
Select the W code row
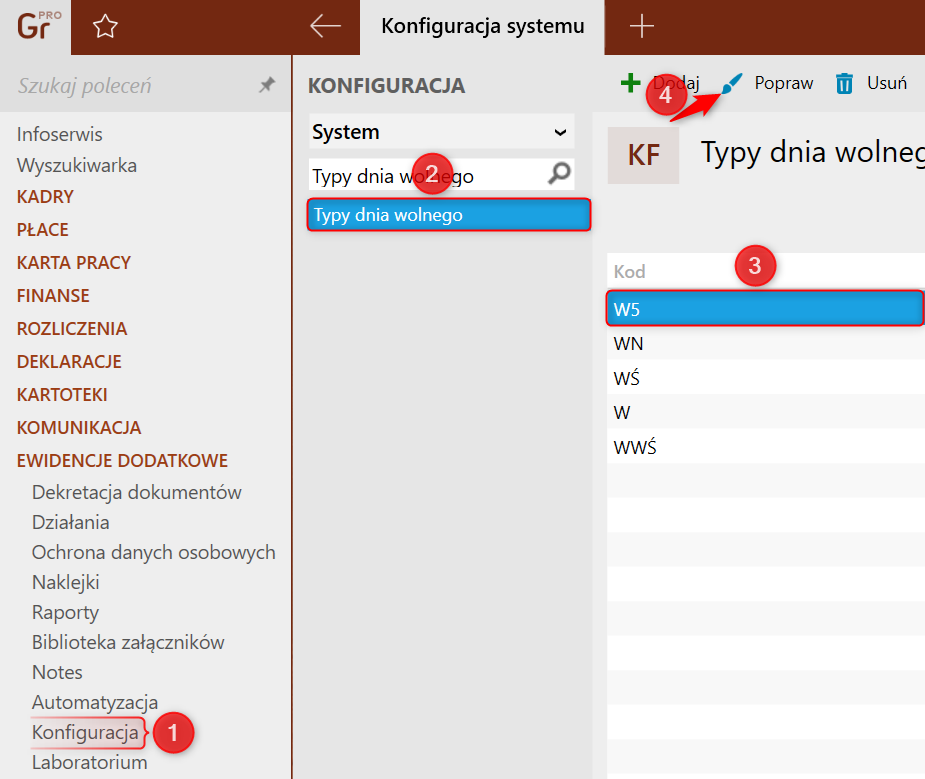[765, 412]
